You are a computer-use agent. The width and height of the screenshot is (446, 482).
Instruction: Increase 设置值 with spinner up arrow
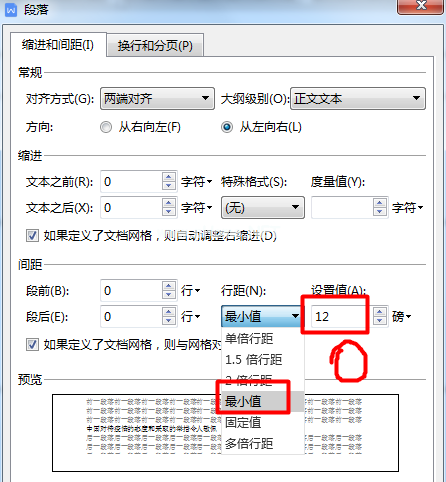tap(380, 312)
